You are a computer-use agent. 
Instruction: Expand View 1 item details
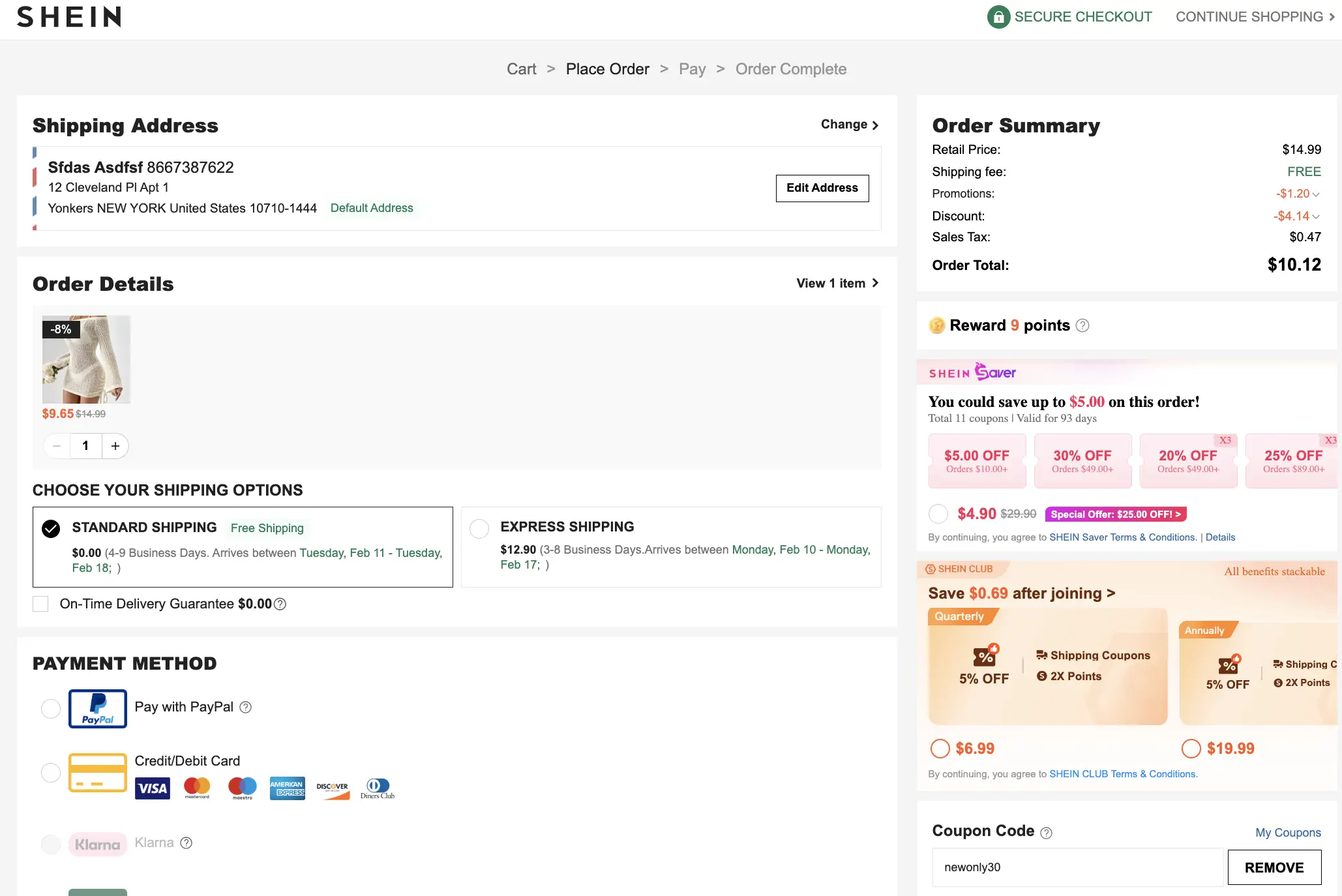[837, 283]
